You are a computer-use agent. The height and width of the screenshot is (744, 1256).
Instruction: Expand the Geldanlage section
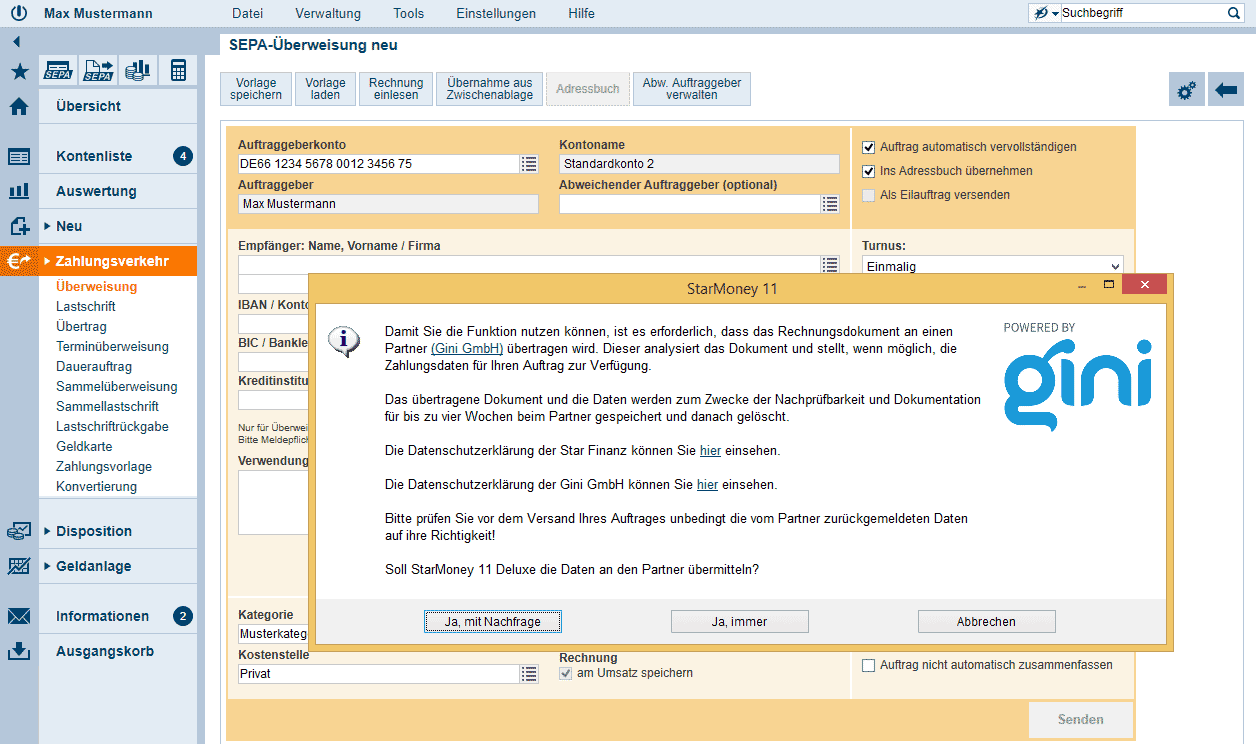47,566
